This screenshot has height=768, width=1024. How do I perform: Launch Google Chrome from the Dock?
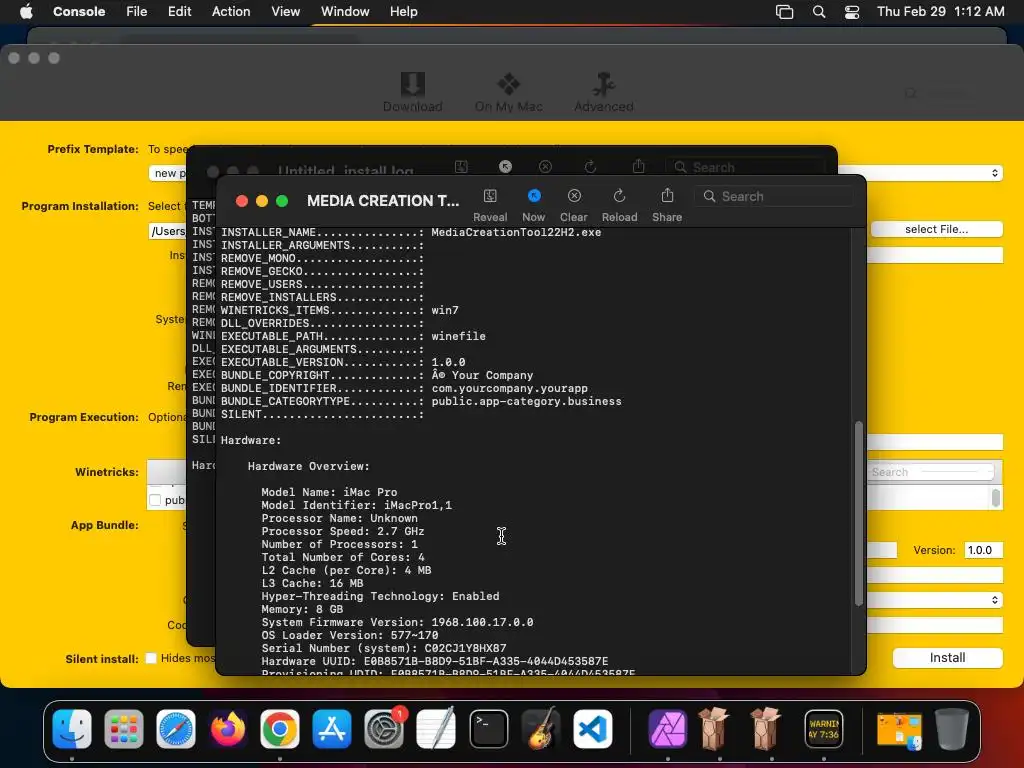pos(280,729)
